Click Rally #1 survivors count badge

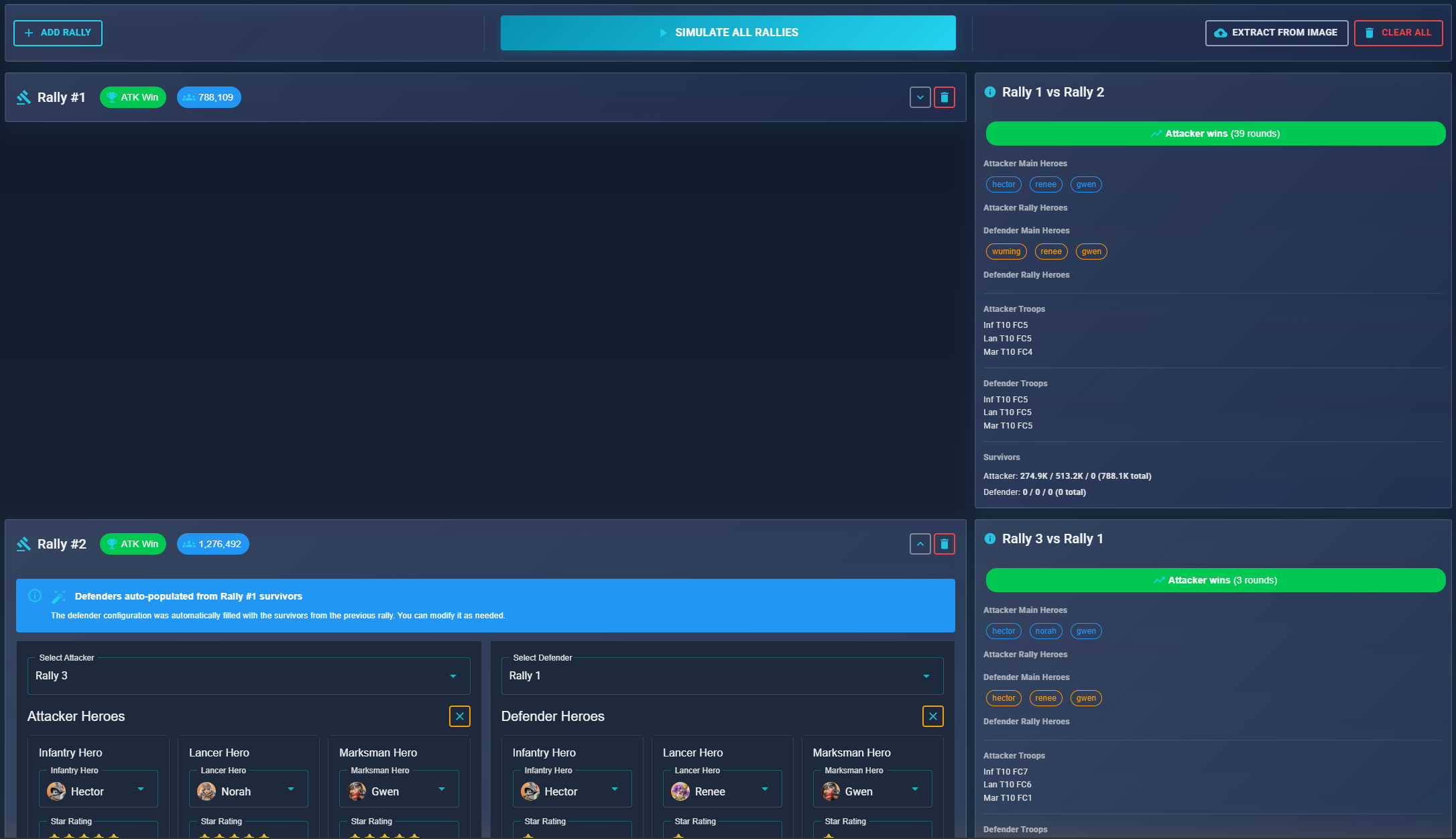click(208, 97)
